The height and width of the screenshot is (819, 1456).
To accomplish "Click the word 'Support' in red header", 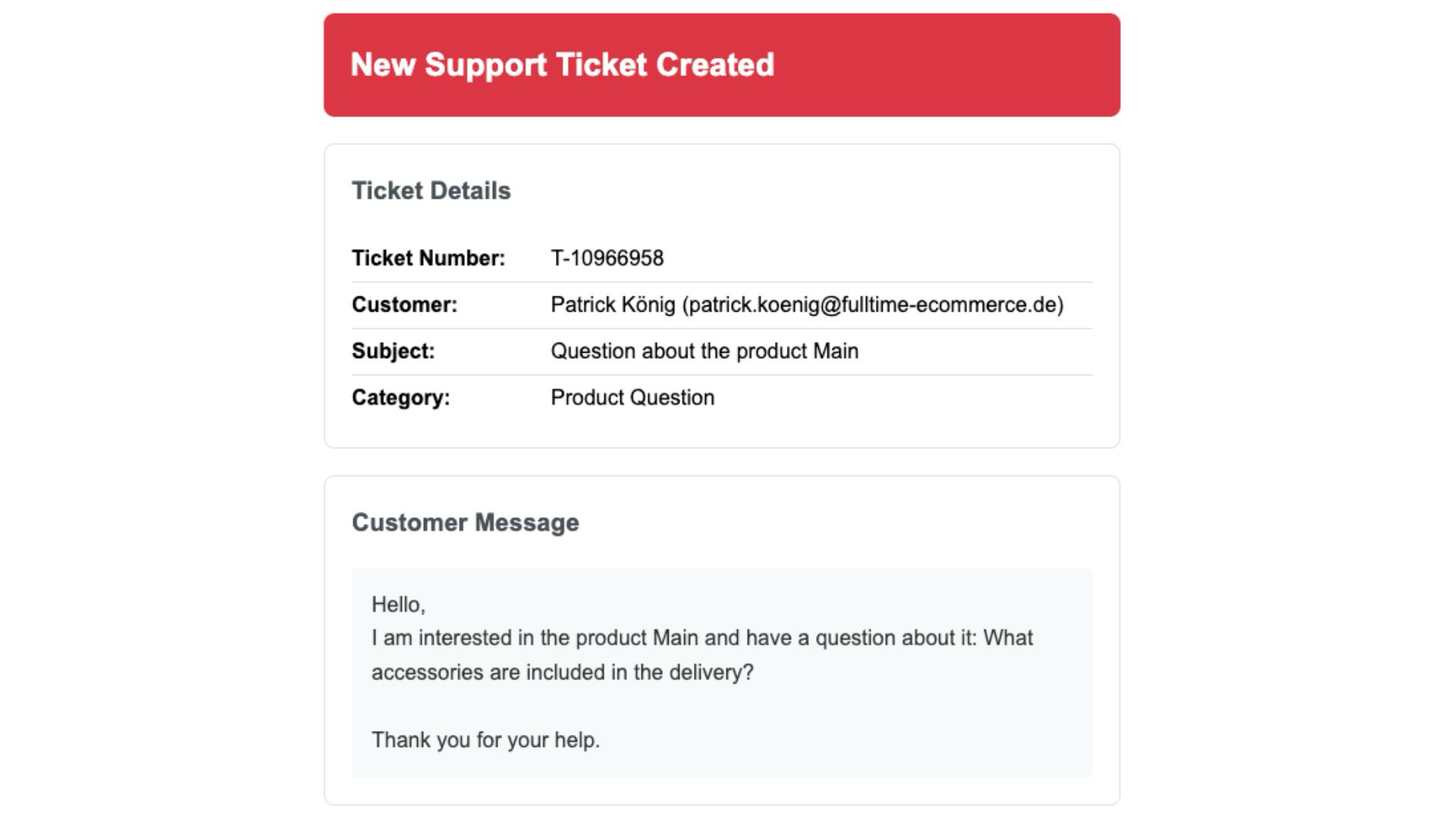I will point(485,65).
